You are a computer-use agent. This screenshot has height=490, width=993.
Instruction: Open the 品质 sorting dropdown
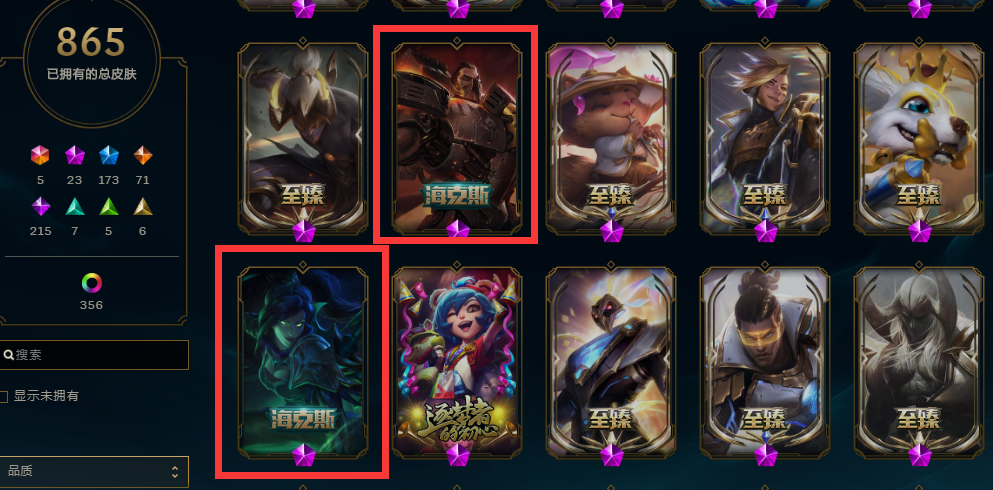(94, 472)
